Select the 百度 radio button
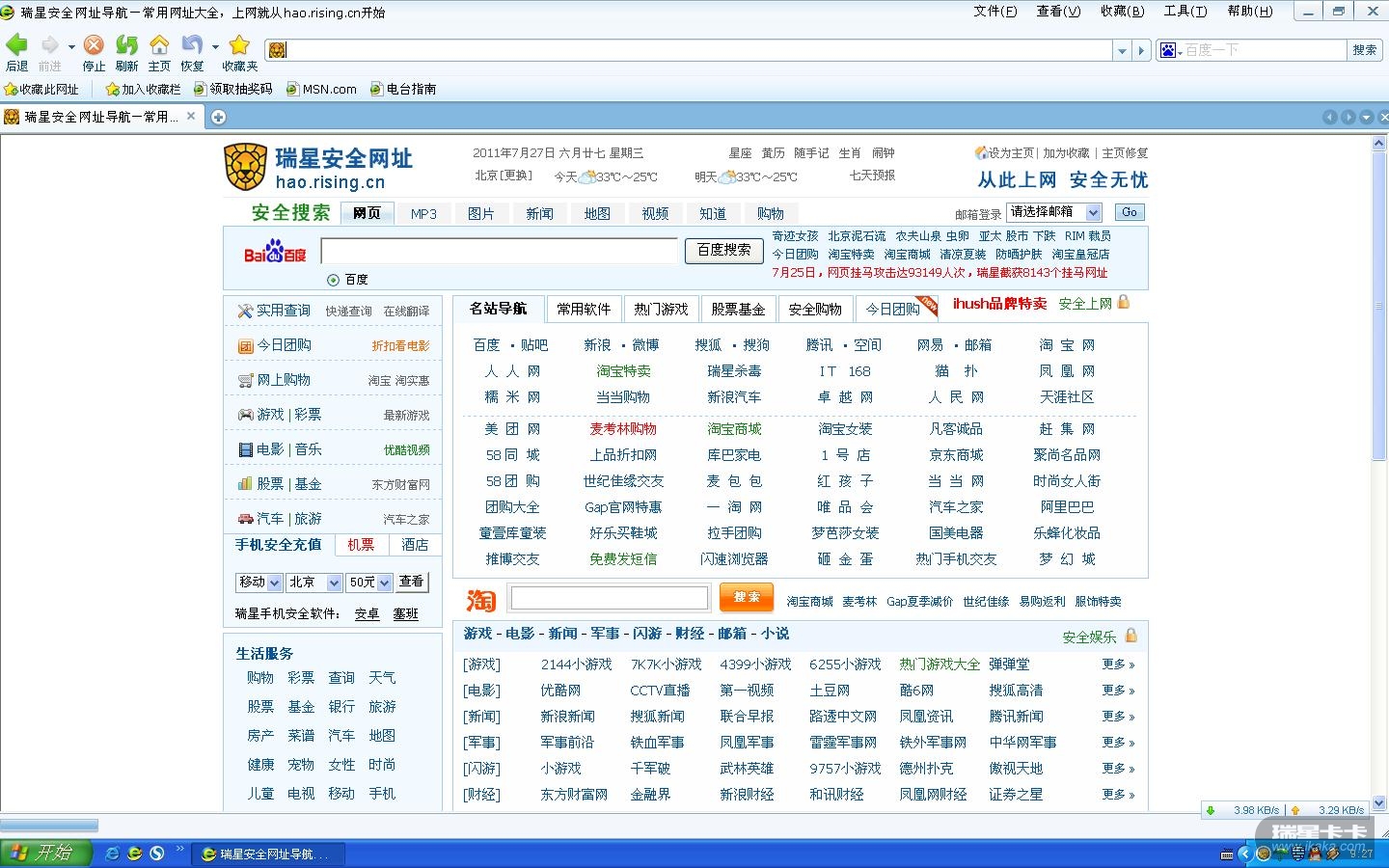Image resolution: width=1389 pixels, height=868 pixels. pyautogui.click(x=333, y=280)
